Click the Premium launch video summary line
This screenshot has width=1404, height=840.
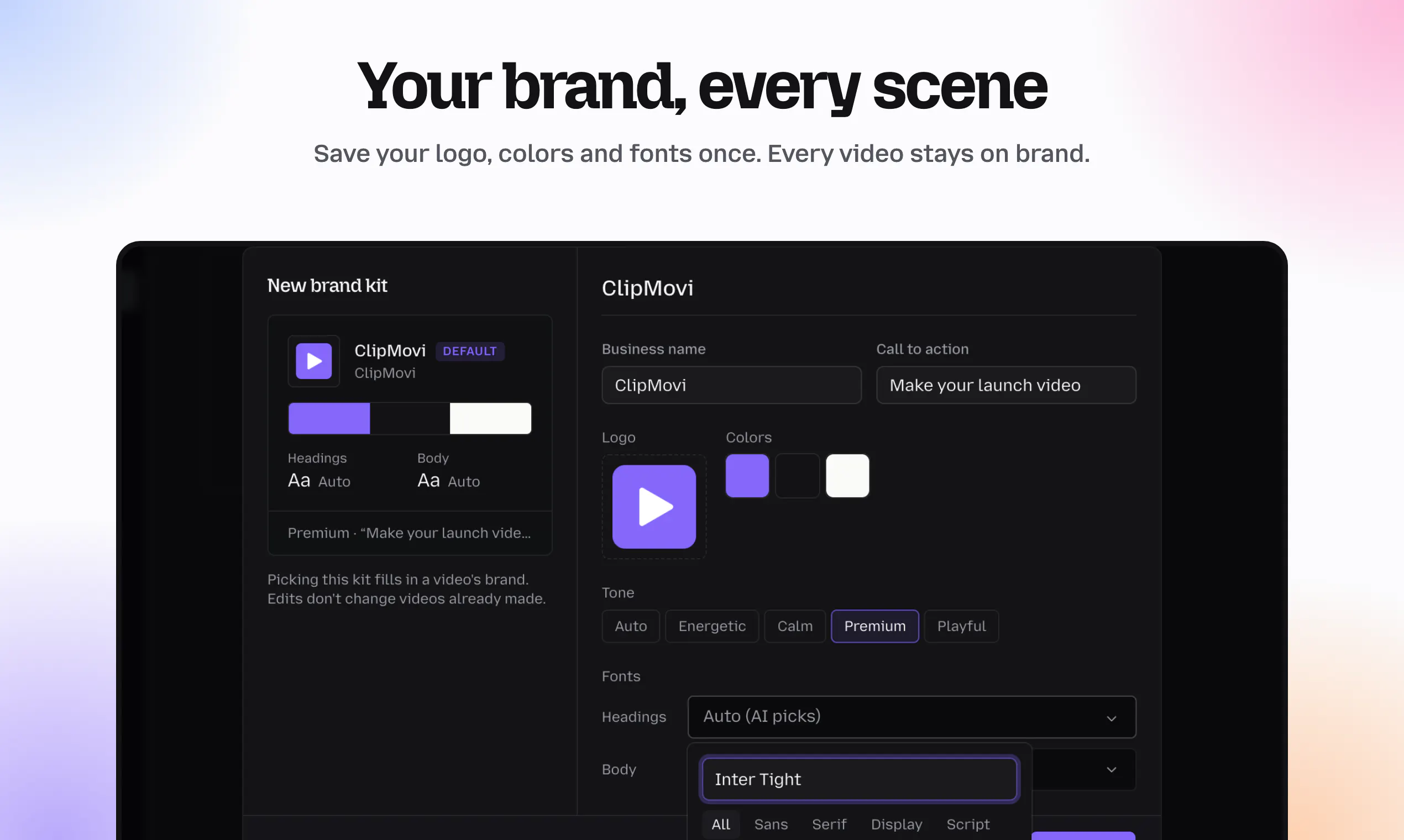coord(409,533)
